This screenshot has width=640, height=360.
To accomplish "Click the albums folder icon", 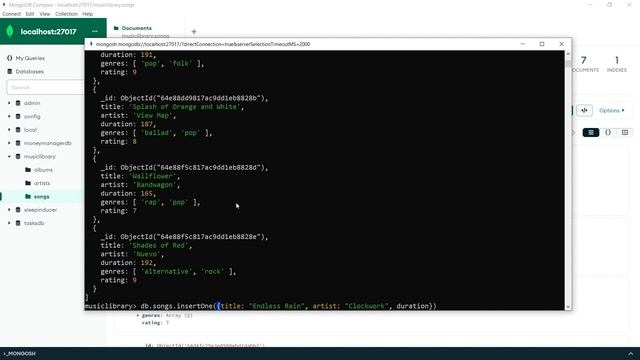I will click(x=28, y=170).
